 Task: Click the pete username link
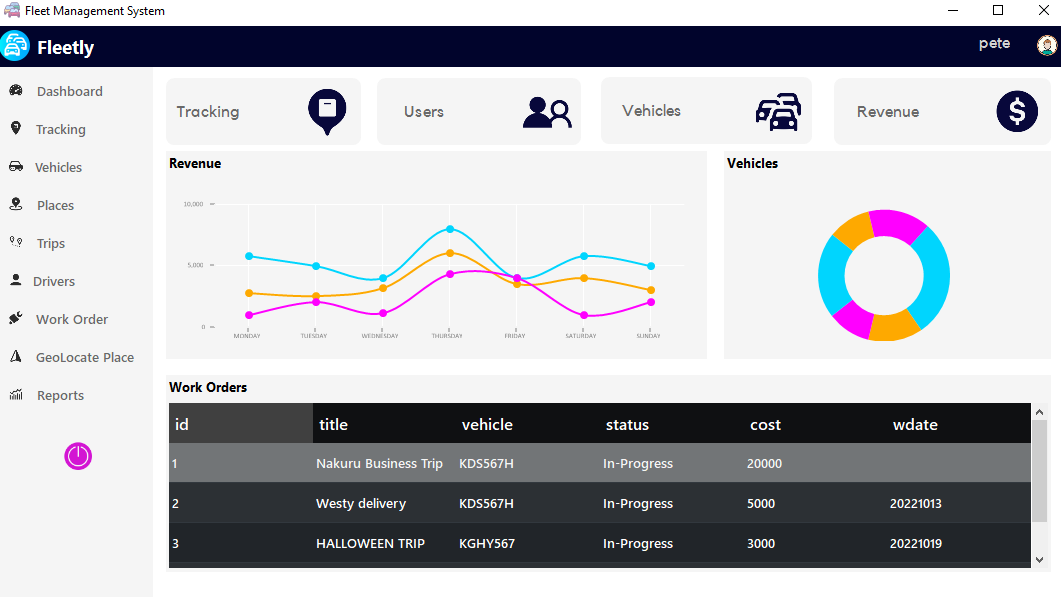pos(994,43)
